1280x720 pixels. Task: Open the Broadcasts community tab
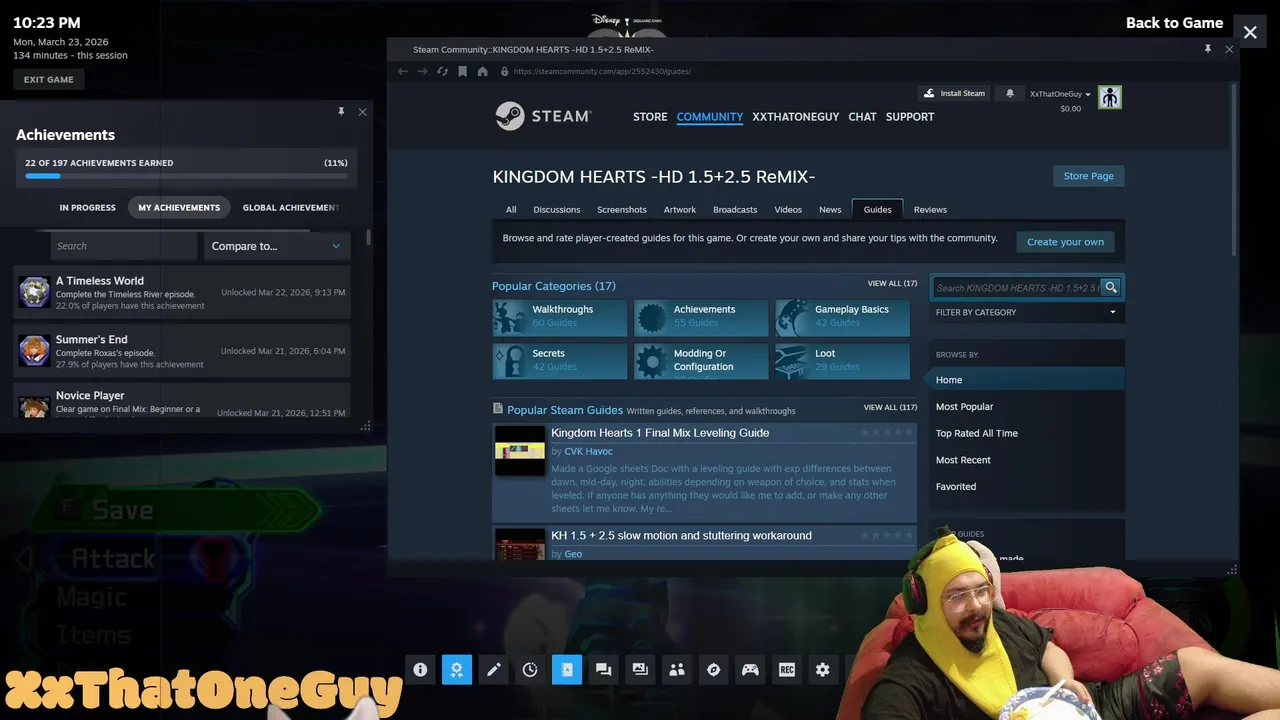point(735,210)
